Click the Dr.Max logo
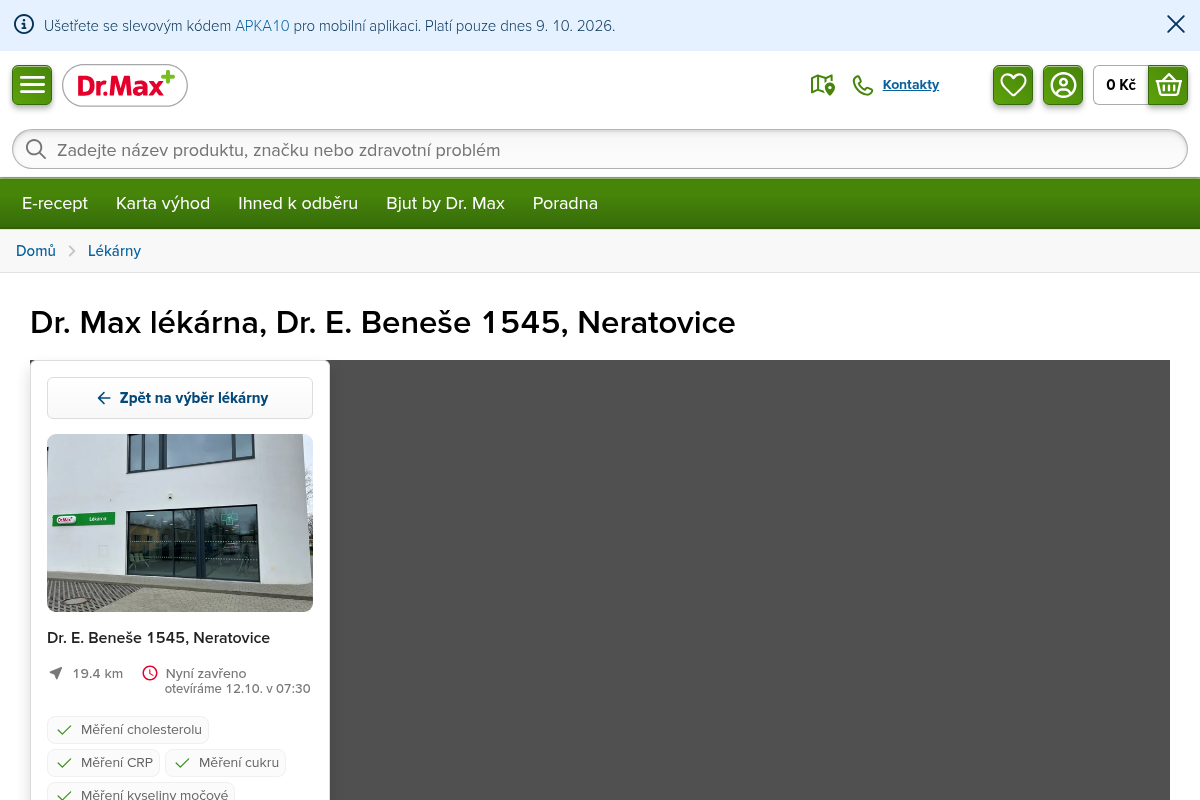 click(125, 85)
